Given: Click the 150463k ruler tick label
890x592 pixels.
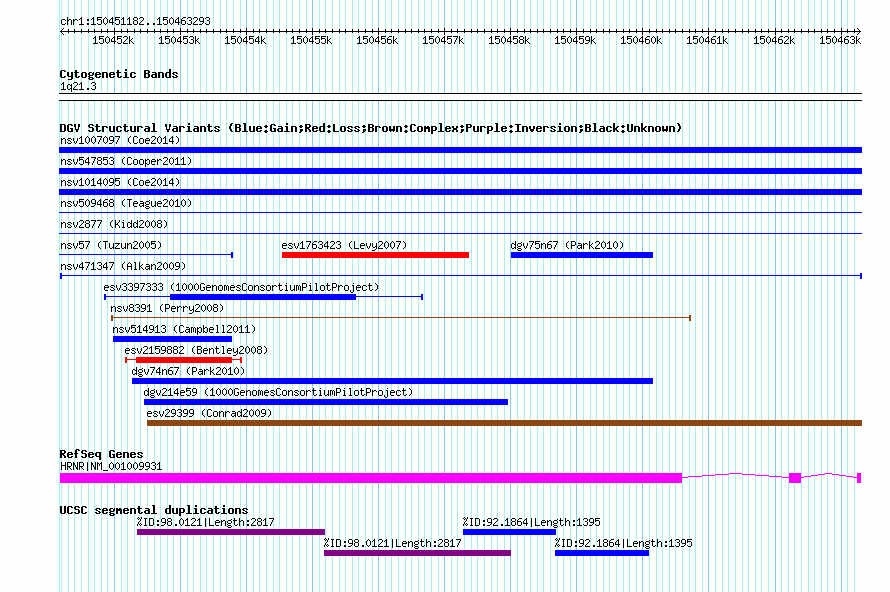Looking at the screenshot, I should point(840,40).
